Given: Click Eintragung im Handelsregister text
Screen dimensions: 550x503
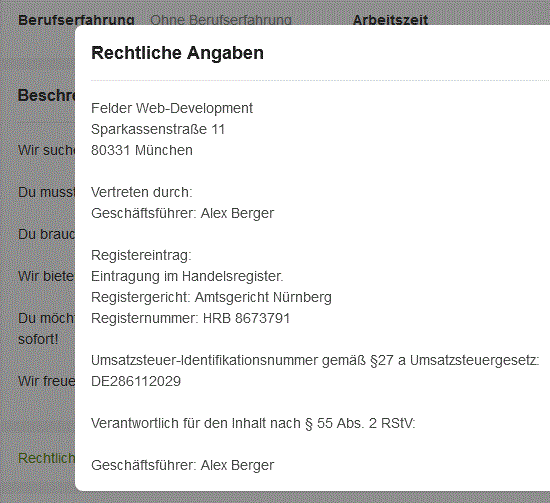Looking at the screenshot, I should 187,276.
